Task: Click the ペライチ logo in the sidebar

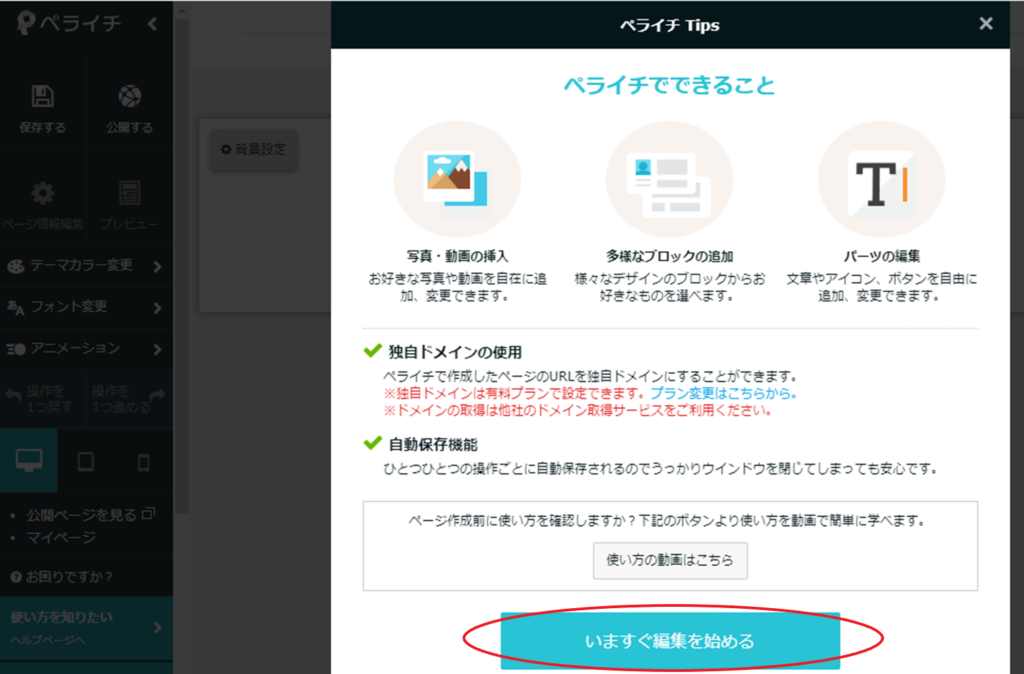Action: (x=69, y=24)
